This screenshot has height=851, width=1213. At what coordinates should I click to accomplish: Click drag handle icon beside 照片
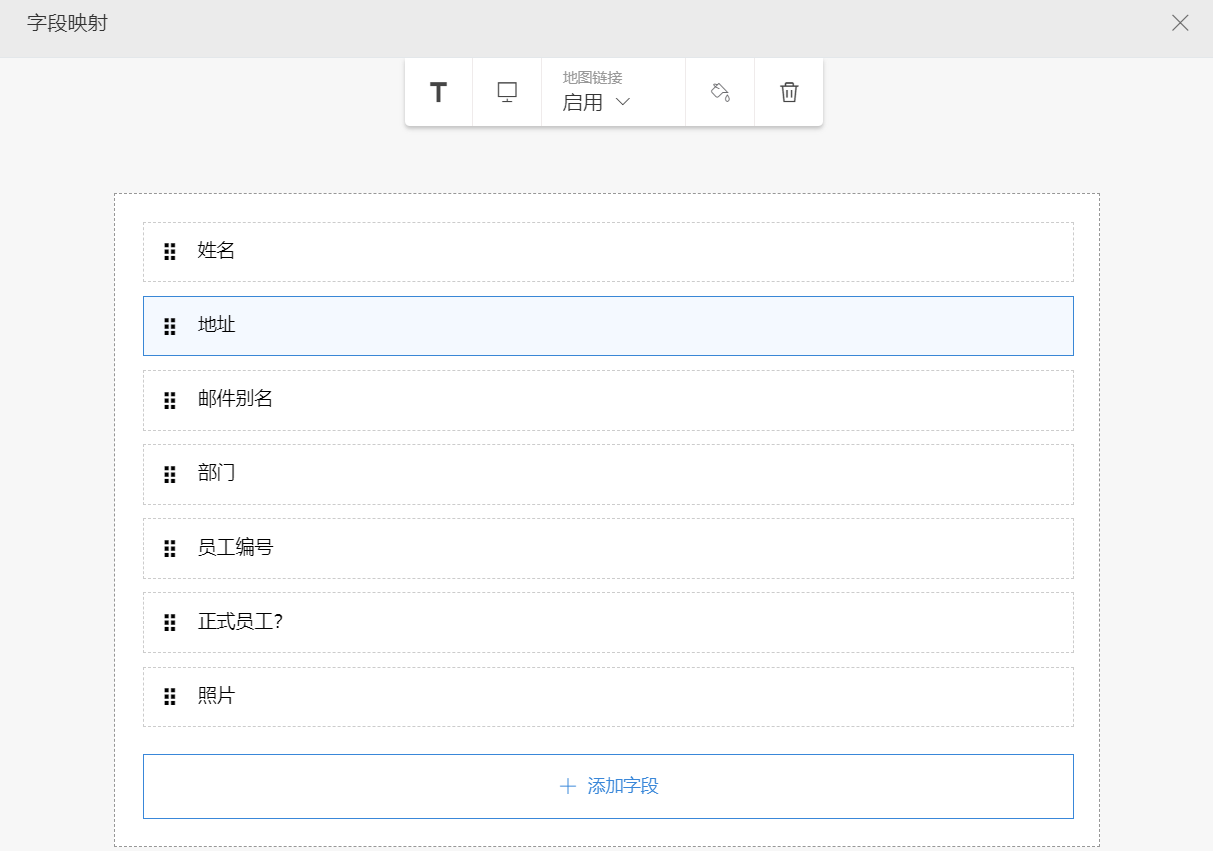click(x=170, y=696)
